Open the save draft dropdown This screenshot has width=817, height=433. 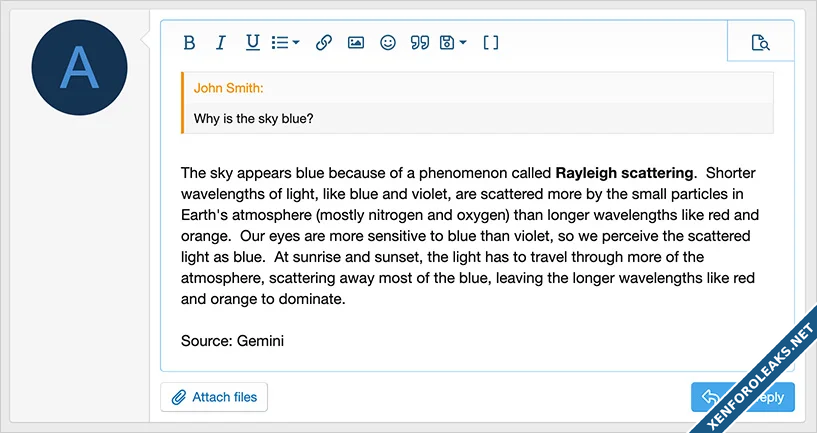click(453, 43)
